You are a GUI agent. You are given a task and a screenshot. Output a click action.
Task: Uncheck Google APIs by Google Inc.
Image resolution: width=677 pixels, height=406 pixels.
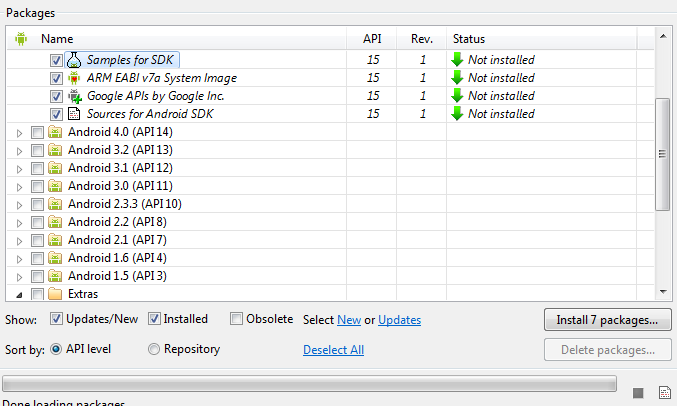point(56,96)
